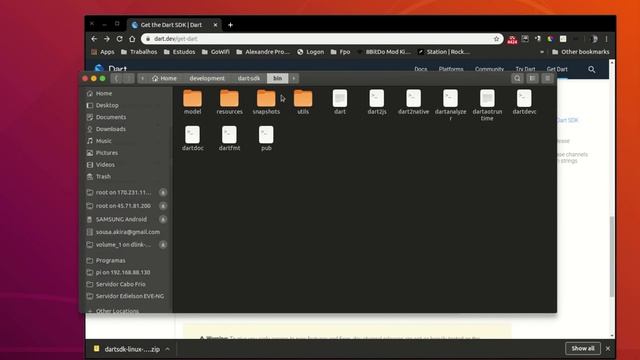The width and height of the screenshot is (640, 360).
Task: Click the path bar left scroll arrow
Action: pos(142,78)
